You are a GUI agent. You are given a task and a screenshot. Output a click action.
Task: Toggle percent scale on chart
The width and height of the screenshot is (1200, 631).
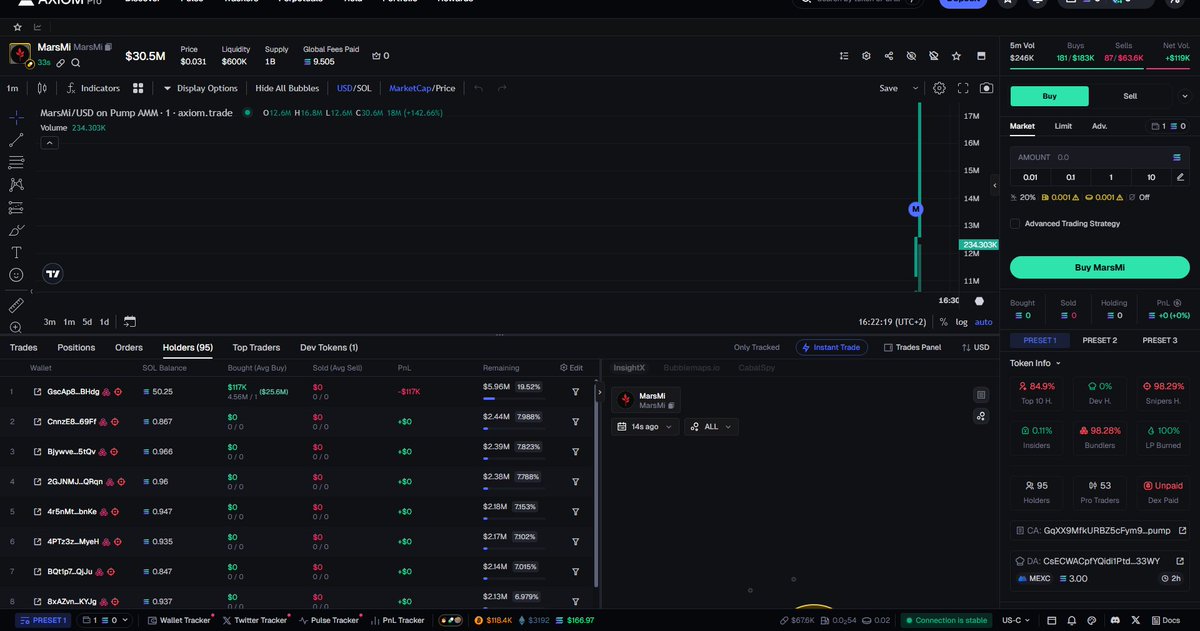click(944, 322)
